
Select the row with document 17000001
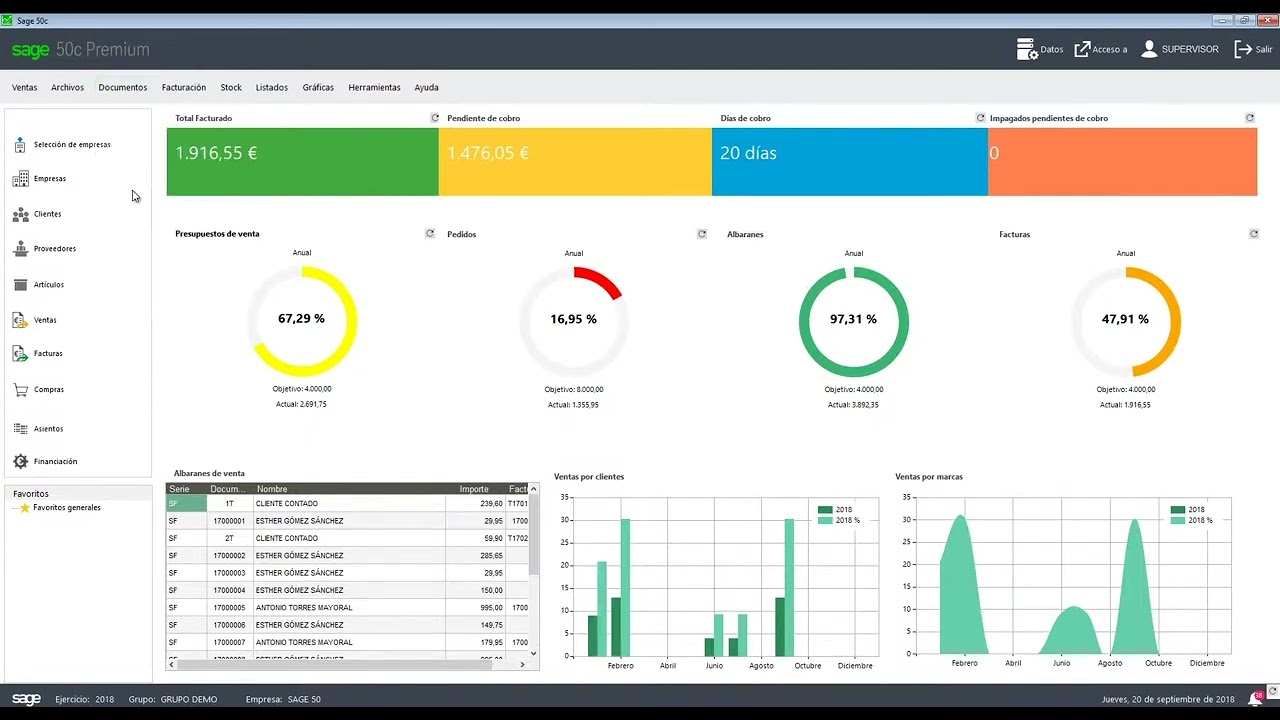(x=347, y=521)
